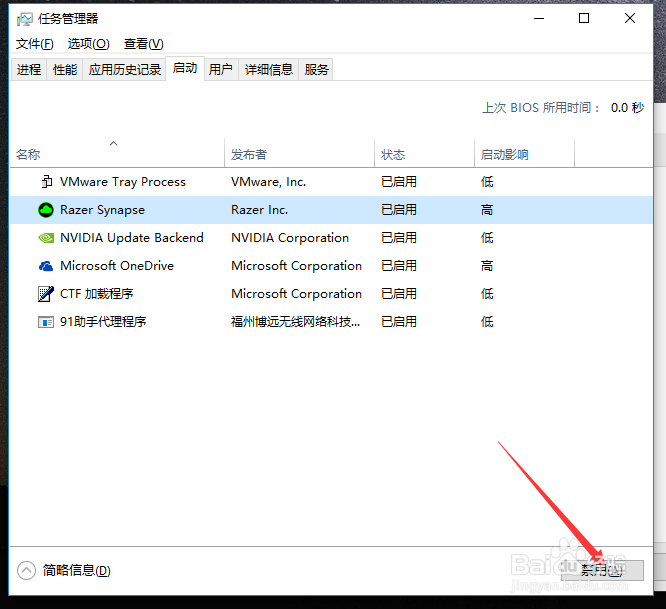Switch to the 服务 tab
Image resolution: width=666 pixels, height=609 pixels.
point(316,69)
